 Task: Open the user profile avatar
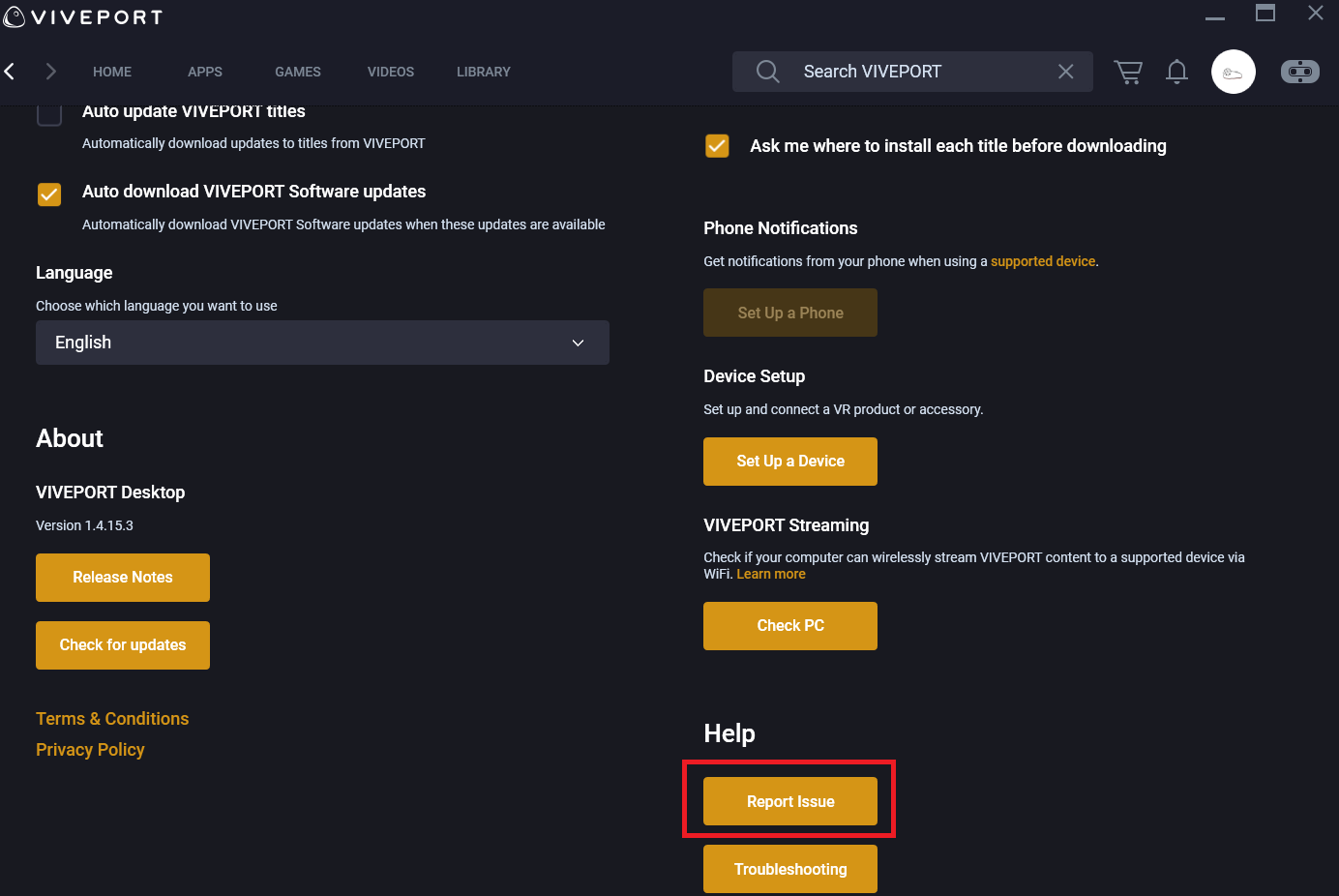coord(1234,72)
